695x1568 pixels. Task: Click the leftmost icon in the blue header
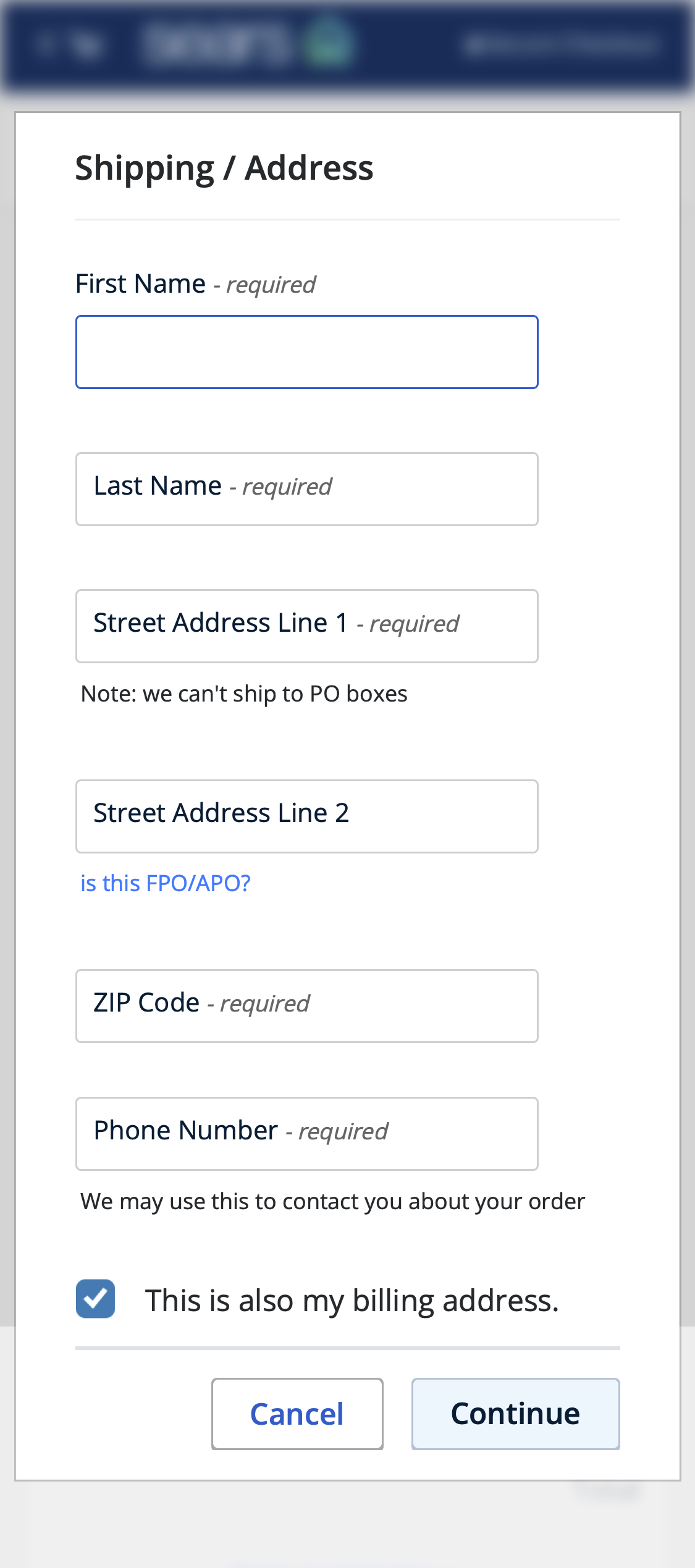click(44, 43)
